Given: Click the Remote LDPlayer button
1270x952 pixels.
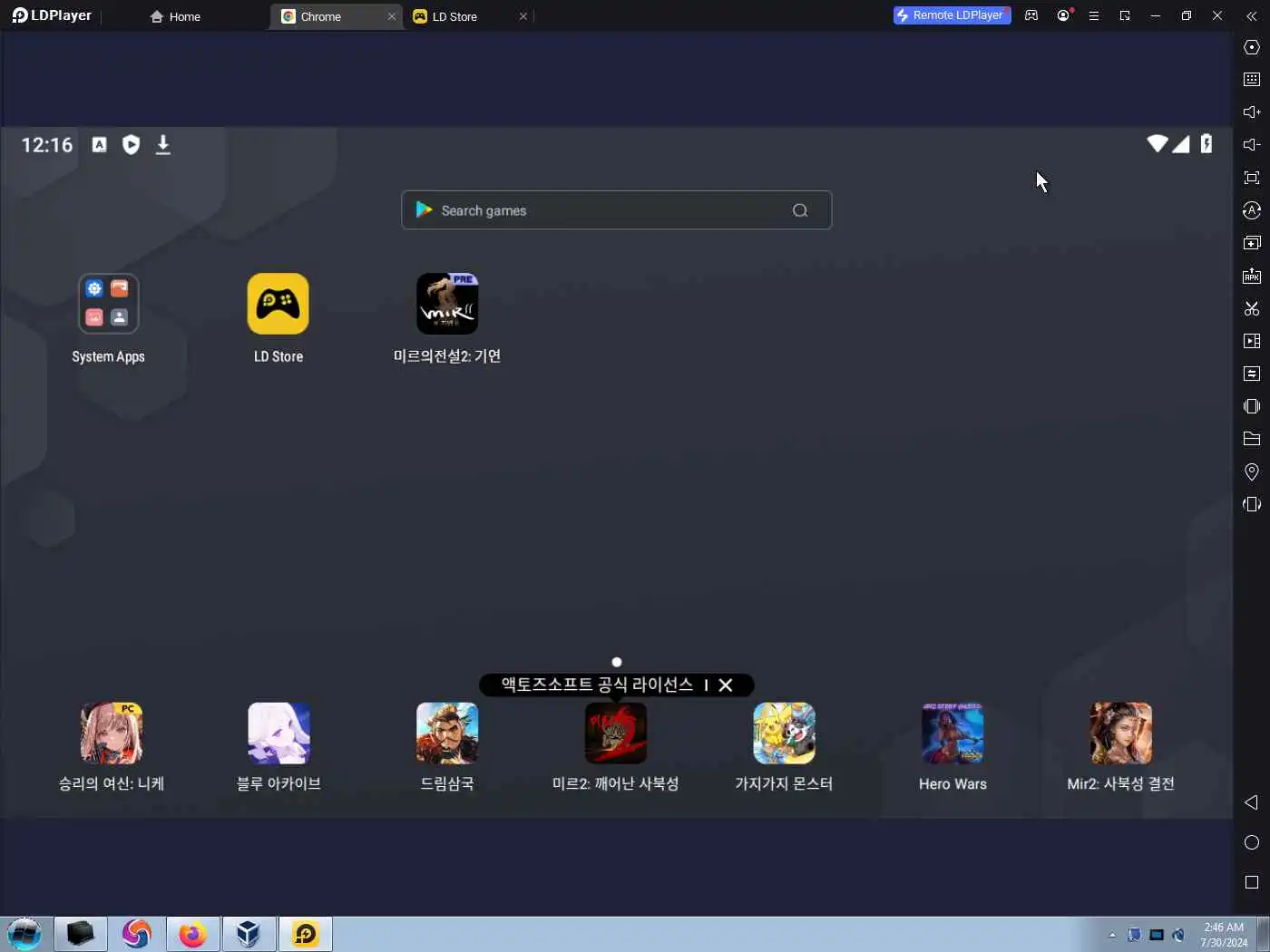Looking at the screenshot, I should [x=952, y=15].
